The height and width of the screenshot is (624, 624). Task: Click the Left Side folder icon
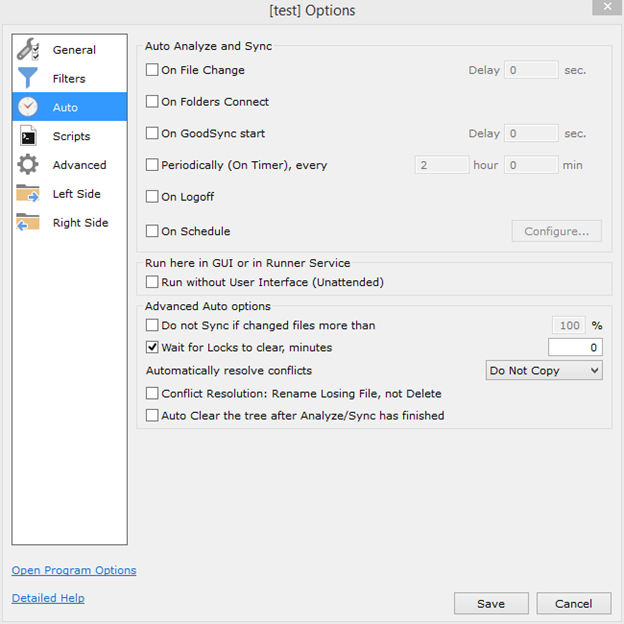[x=28, y=194]
